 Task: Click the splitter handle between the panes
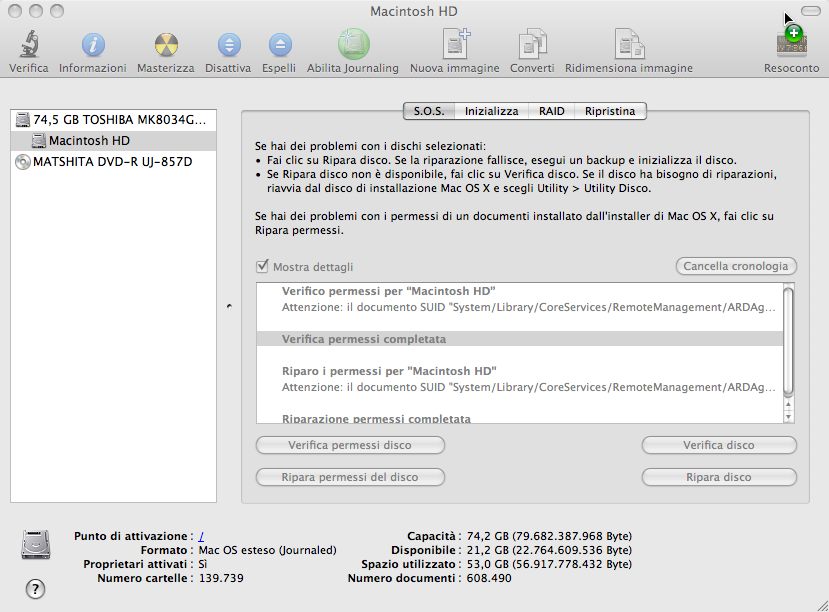[229, 306]
